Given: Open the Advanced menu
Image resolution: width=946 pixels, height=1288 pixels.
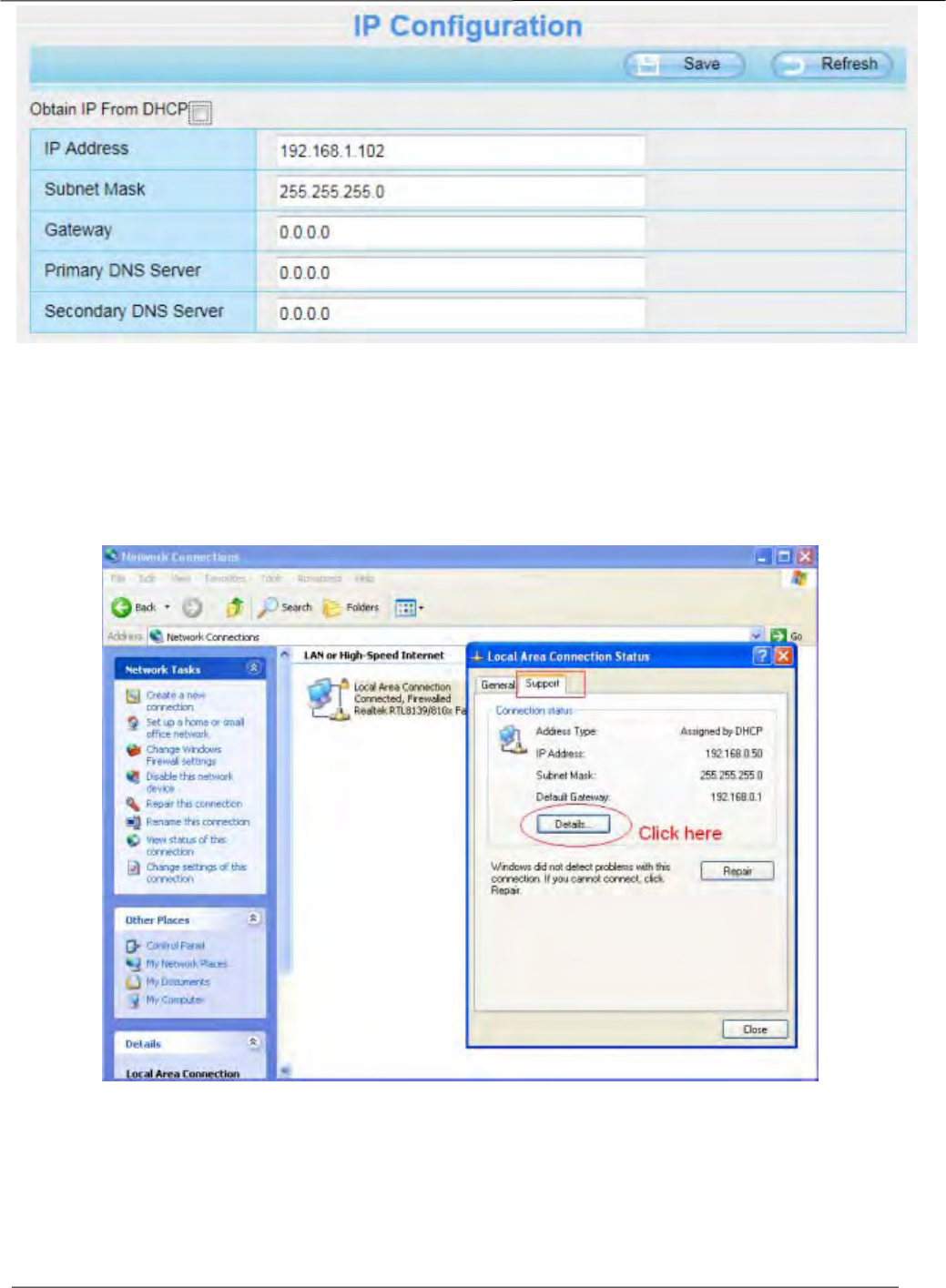Looking at the screenshot, I should pos(320,579).
